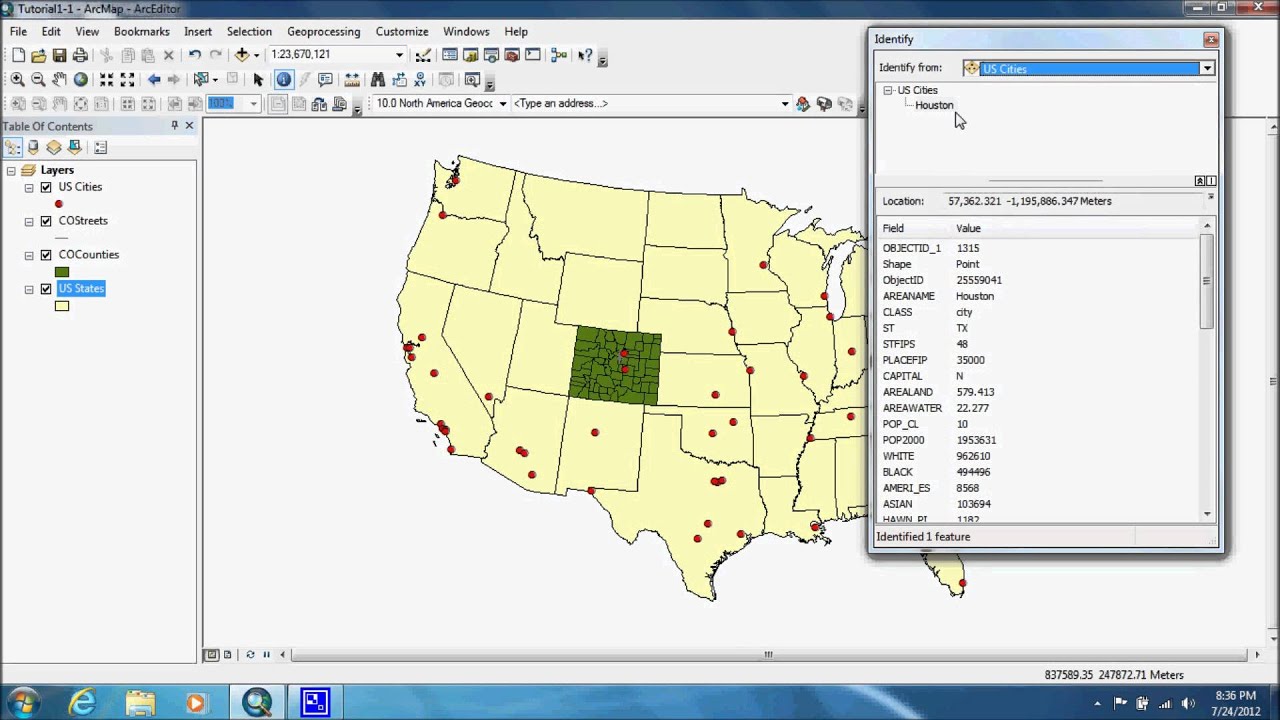Image resolution: width=1280 pixels, height=720 pixels.
Task: Select the Pan tool
Action: pyautogui.click(x=59, y=79)
